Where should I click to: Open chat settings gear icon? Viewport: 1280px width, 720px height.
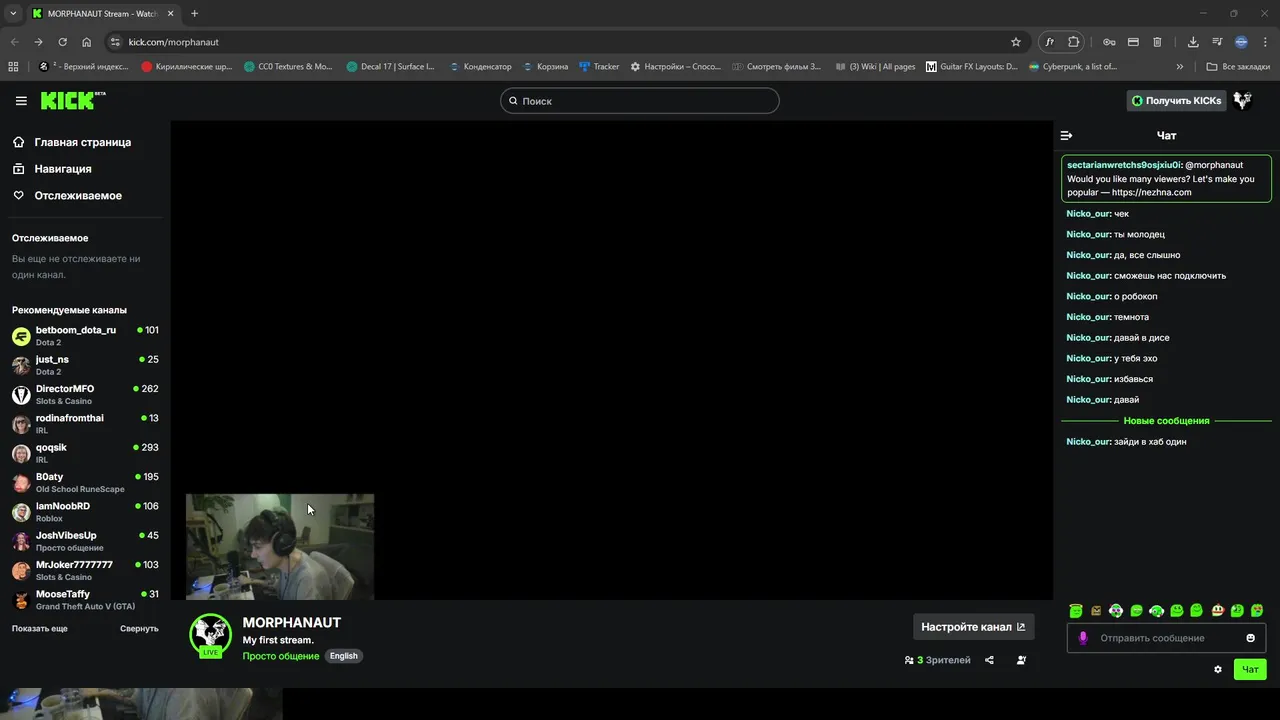[1218, 669]
